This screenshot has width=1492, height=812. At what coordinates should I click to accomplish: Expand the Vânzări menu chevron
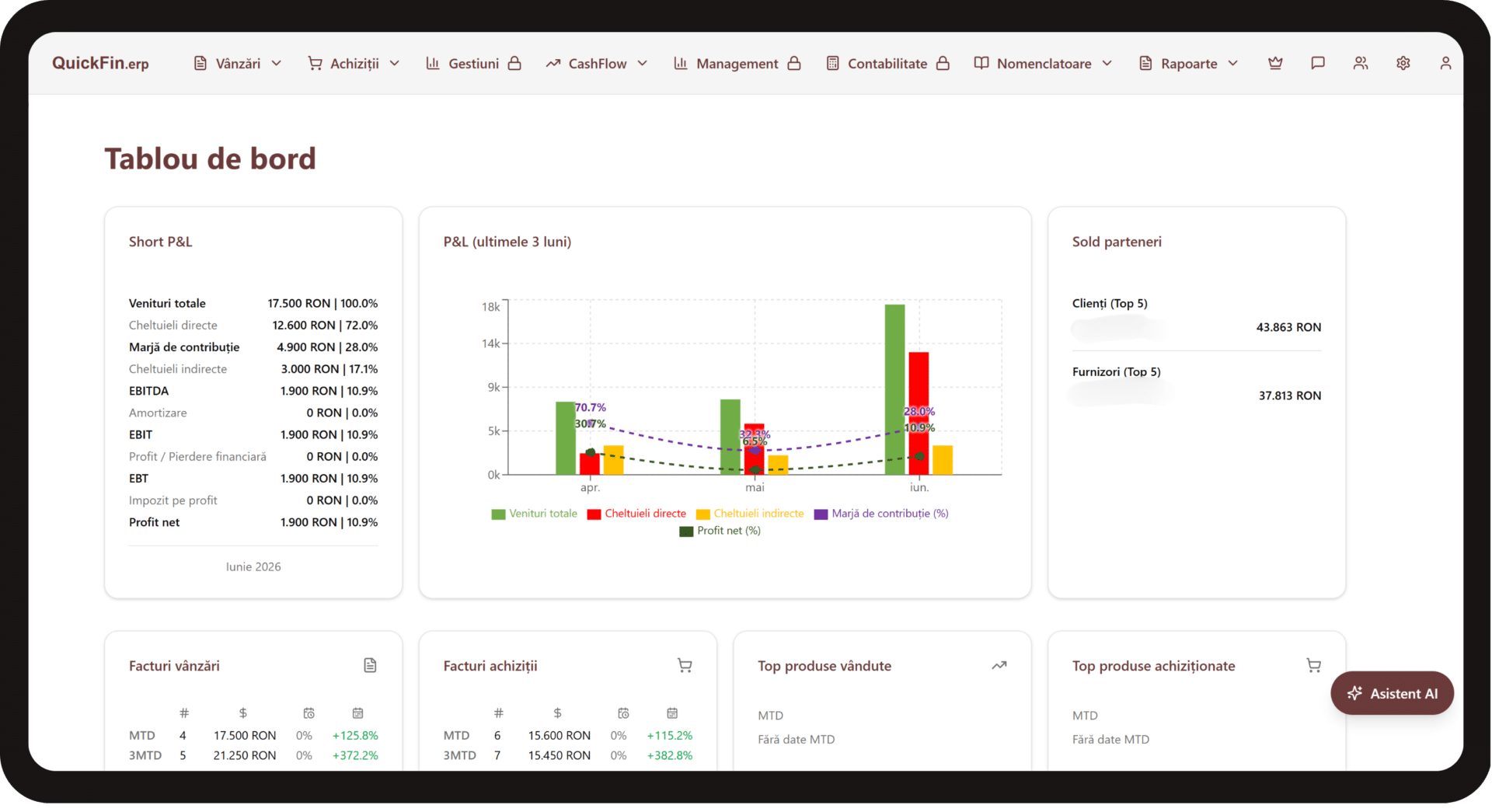point(276,63)
